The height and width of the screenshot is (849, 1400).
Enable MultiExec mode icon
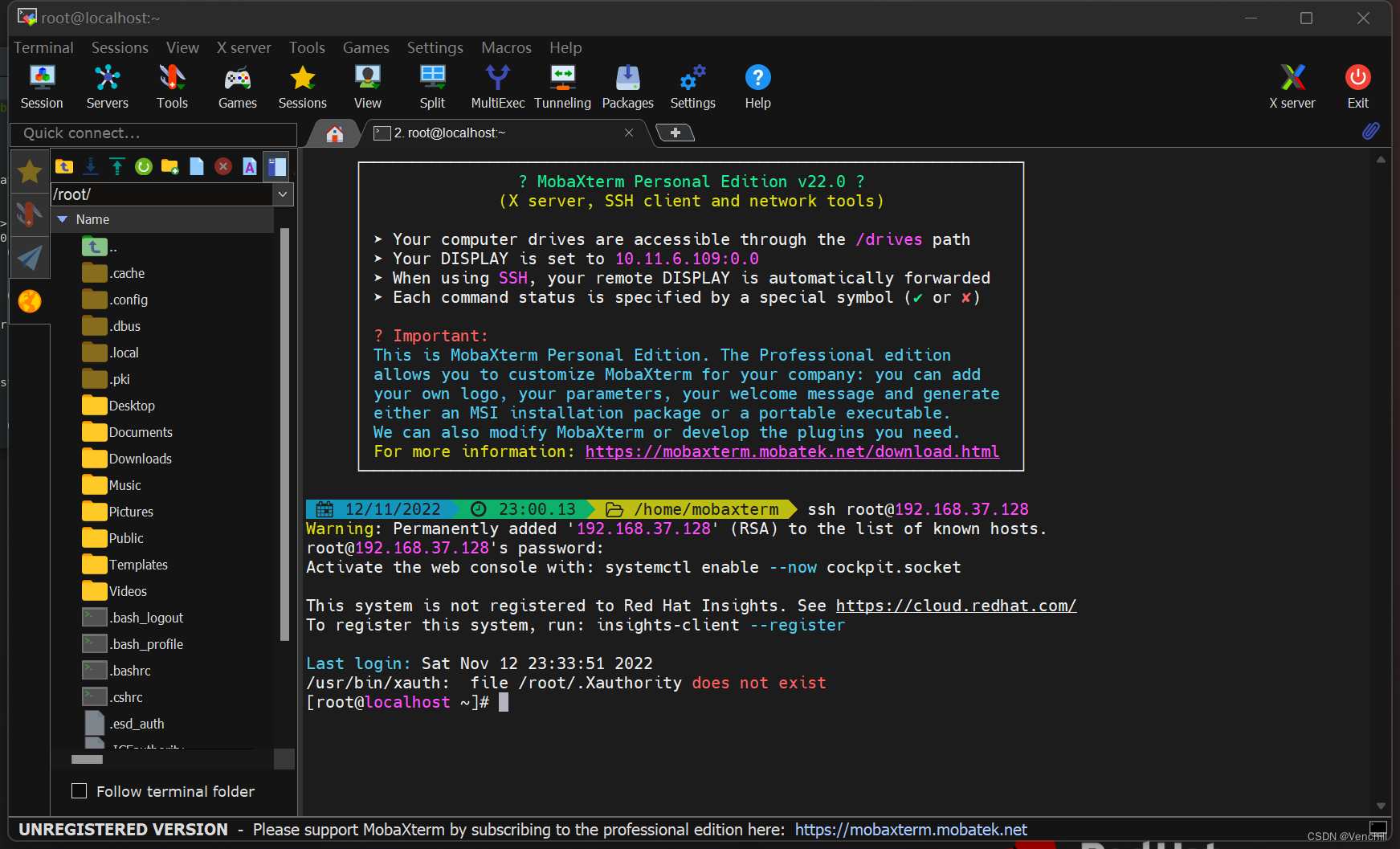pos(497,87)
